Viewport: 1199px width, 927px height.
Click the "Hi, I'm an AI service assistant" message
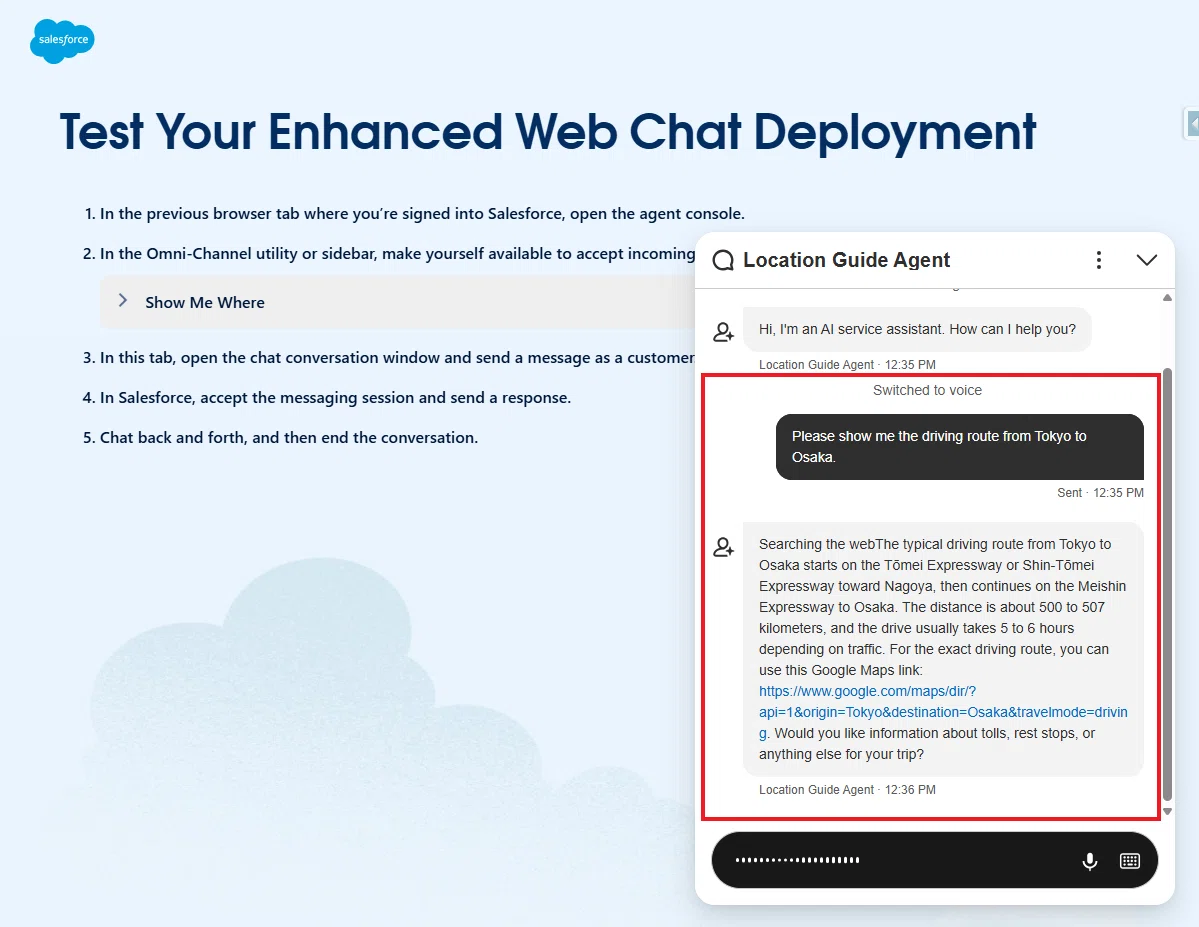(x=917, y=329)
